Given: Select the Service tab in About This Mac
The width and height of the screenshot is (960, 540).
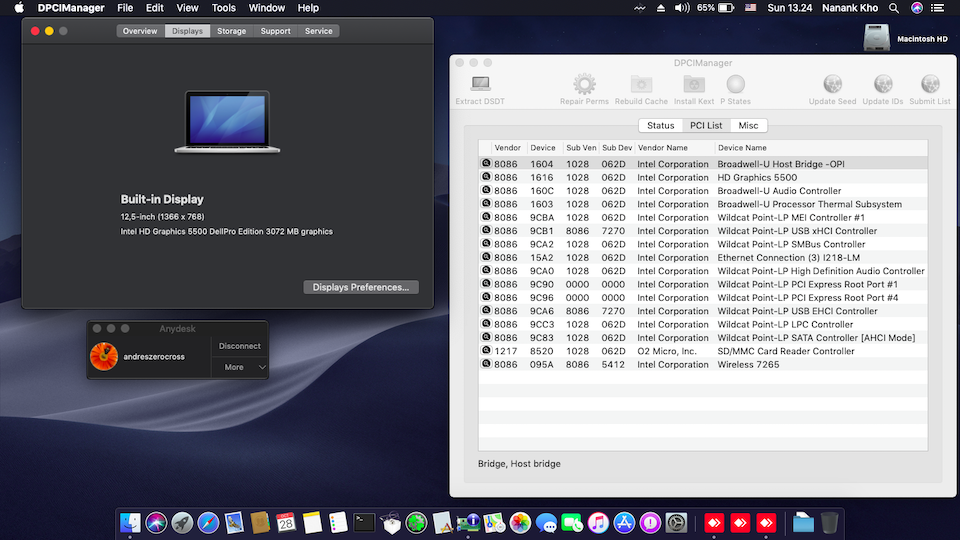Looking at the screenshot, I should (x=318, y=31).
